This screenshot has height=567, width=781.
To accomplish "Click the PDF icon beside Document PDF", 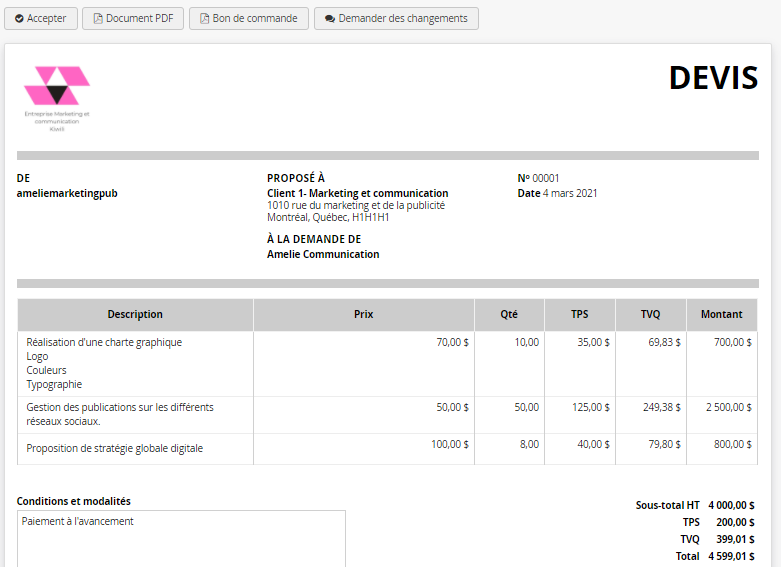I will (98, 19).
